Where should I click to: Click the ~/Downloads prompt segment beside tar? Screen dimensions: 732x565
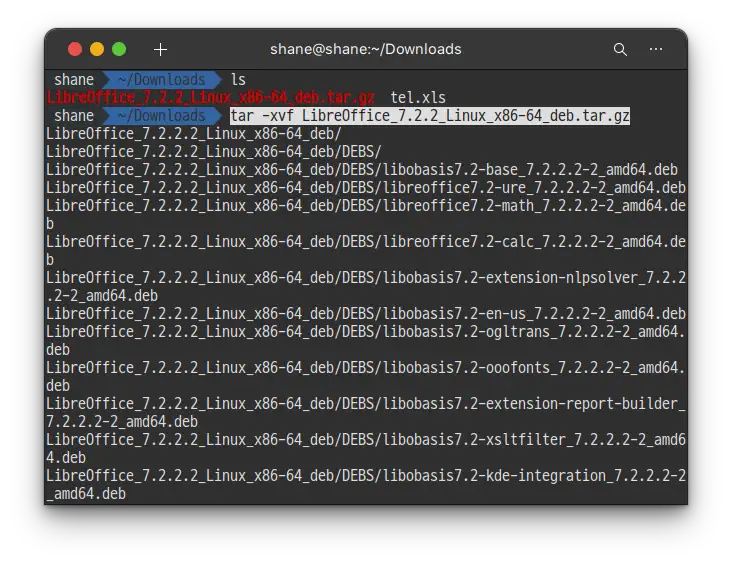pyautogui.click(x=161, y=116)
